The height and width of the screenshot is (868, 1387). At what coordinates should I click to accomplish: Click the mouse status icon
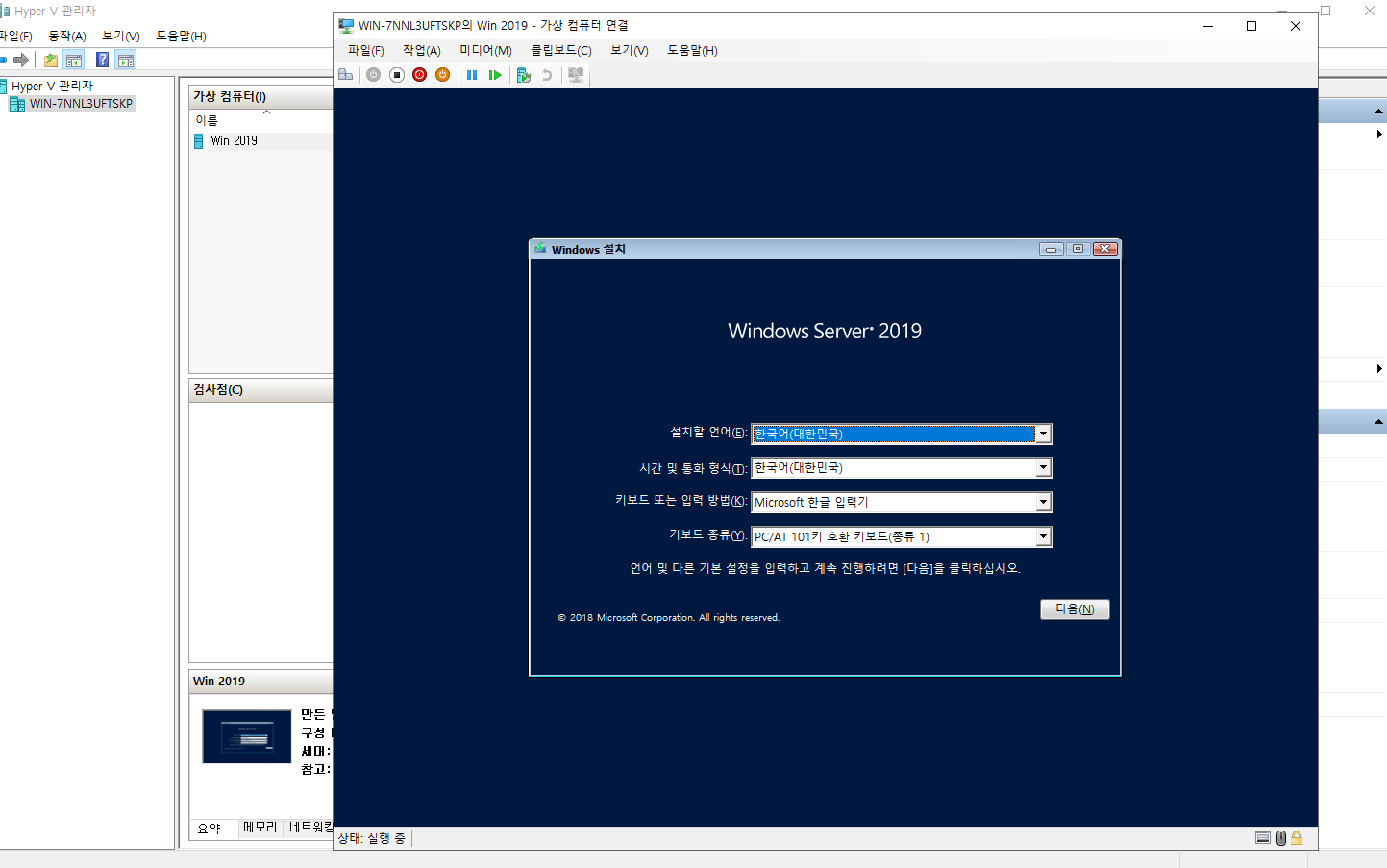click(x=1280, y=838)
